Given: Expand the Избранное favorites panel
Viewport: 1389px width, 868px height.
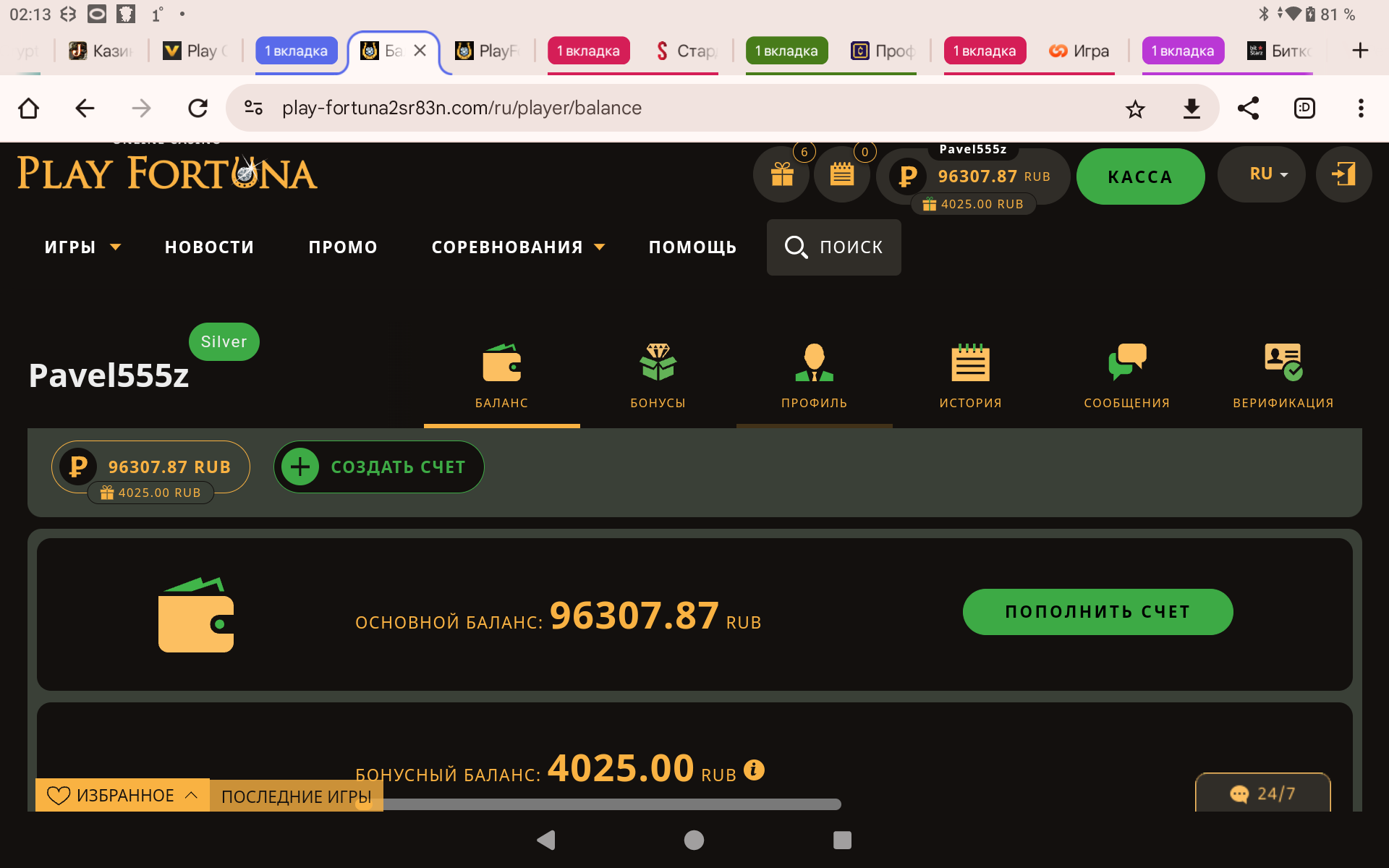Looking at the screenshot, I should click(122, 795).
